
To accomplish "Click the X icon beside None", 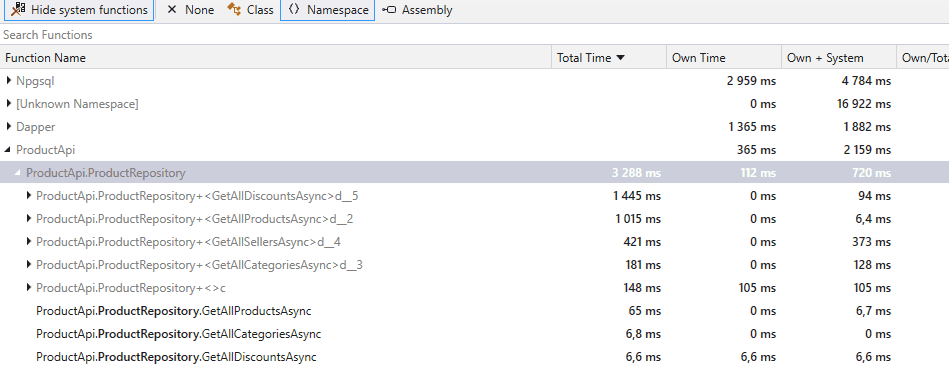I will point(172,10).
